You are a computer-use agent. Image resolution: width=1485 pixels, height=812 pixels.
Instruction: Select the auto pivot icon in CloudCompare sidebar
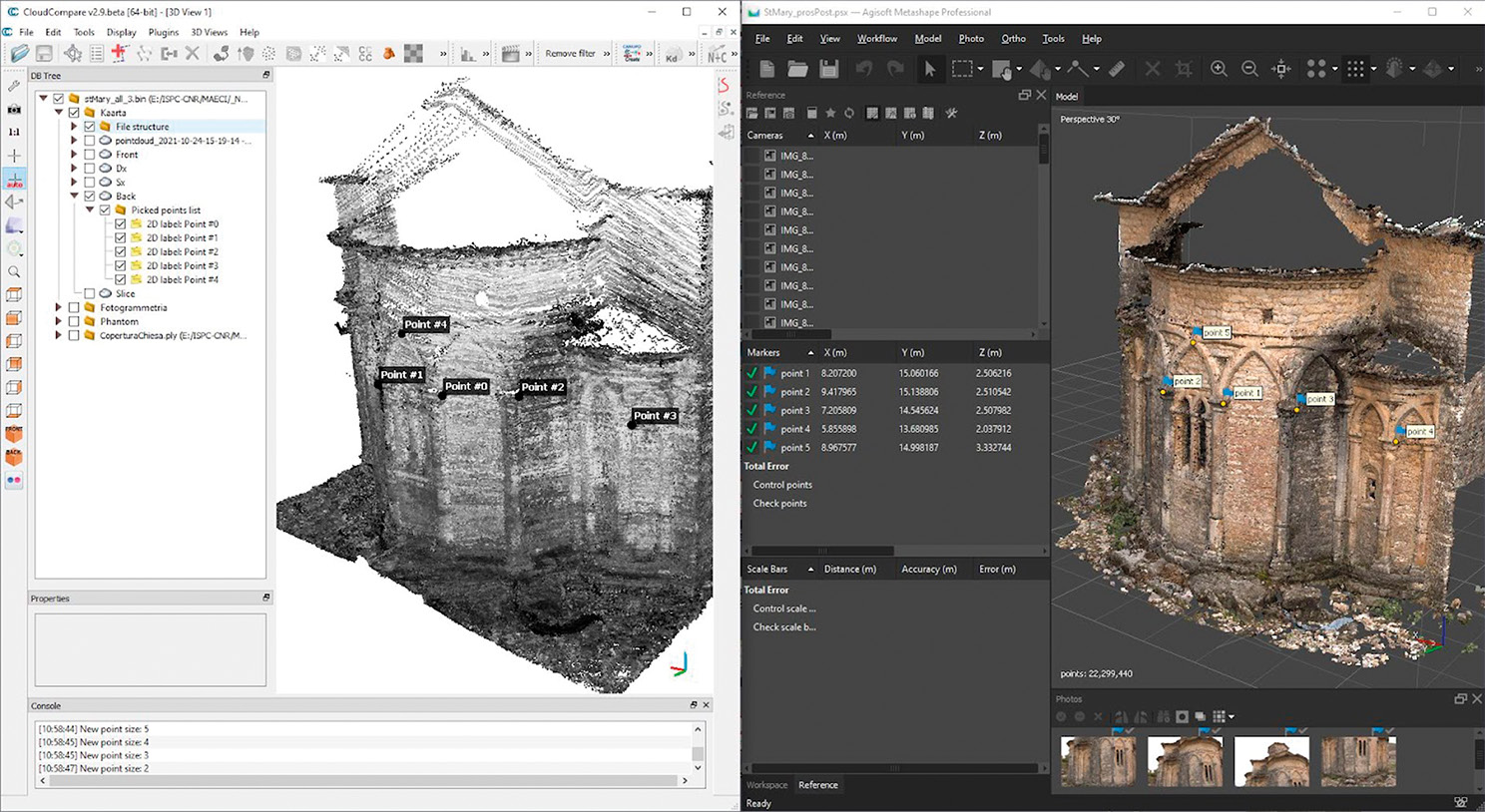click(14, 180)
